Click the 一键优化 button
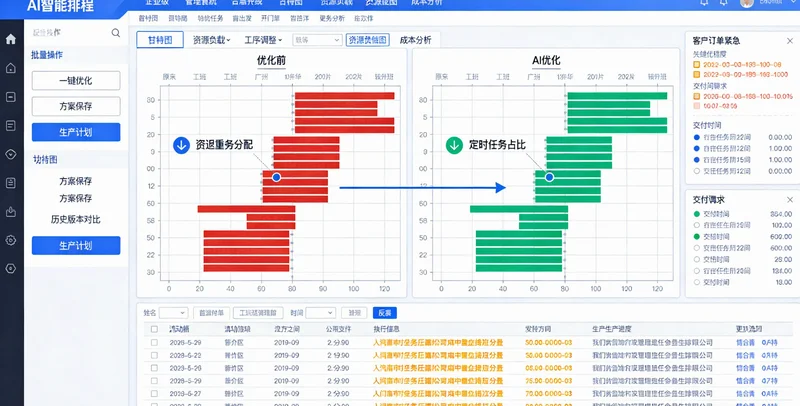Image resolution: width=800 pixels, height=406 pixels. pyautogui.click(x=76, y=81)
